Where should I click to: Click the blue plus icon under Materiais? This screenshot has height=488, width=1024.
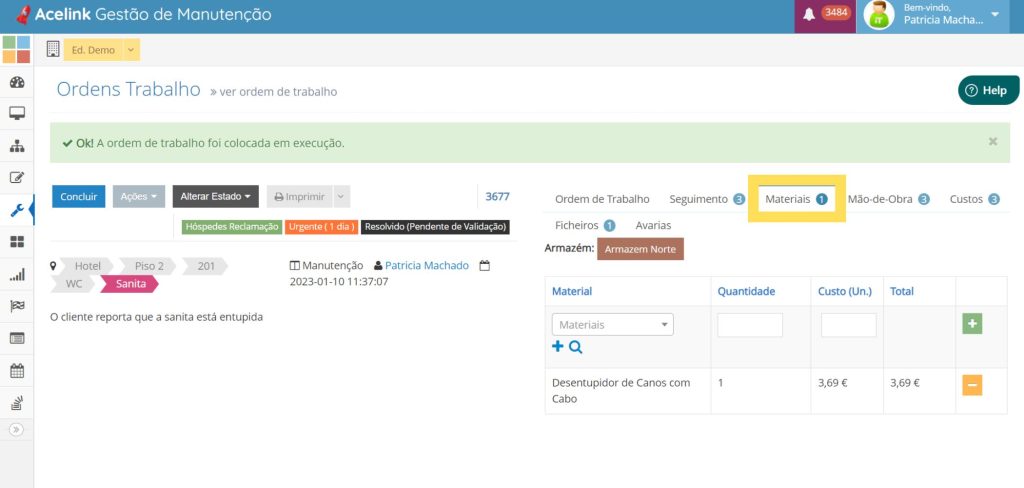558,347
